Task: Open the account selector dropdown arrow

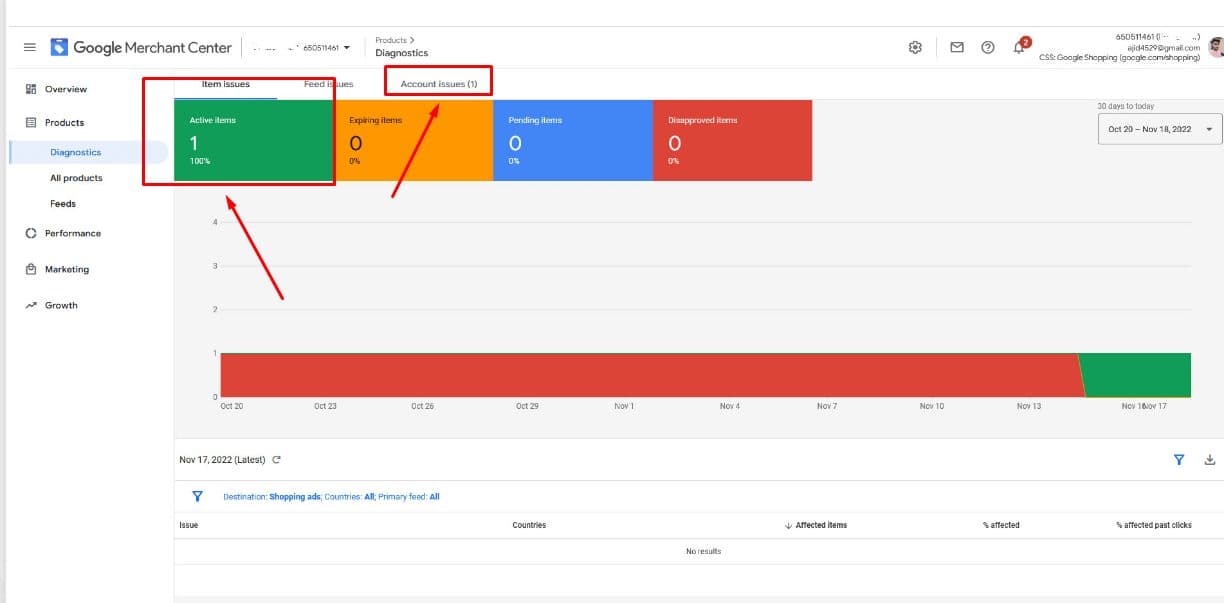Action: [347, 47]
